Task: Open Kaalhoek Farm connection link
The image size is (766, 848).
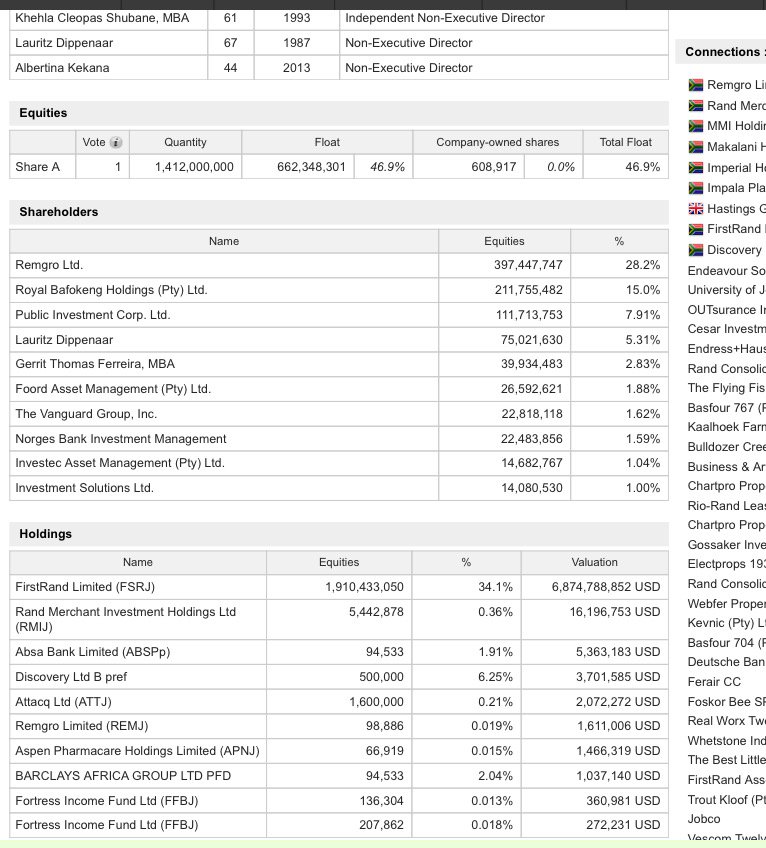Action: [x=727, y=427]
